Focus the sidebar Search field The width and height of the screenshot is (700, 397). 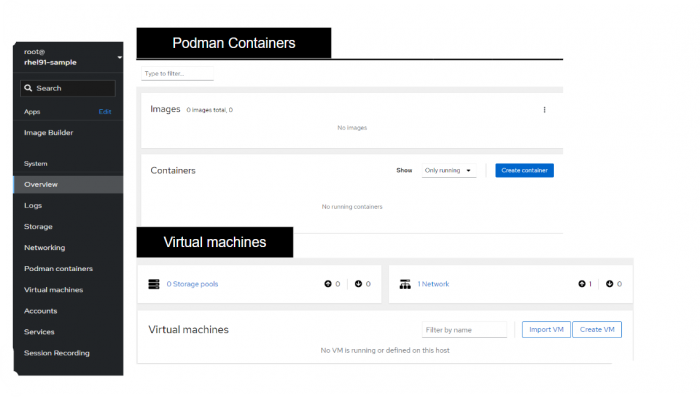click(x=68, y=88)
